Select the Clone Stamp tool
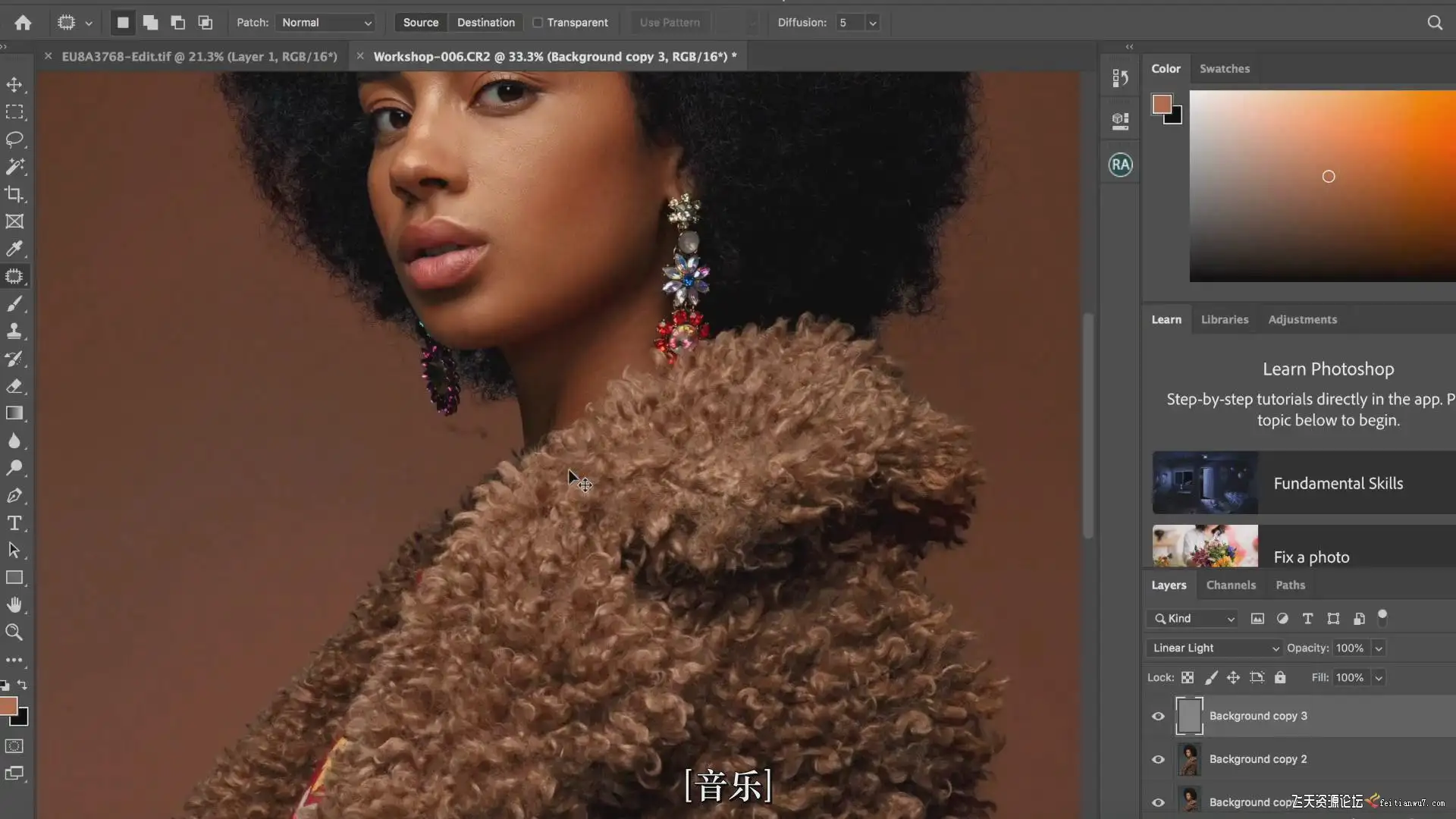Screen dimensions: 1456x819 14,331
